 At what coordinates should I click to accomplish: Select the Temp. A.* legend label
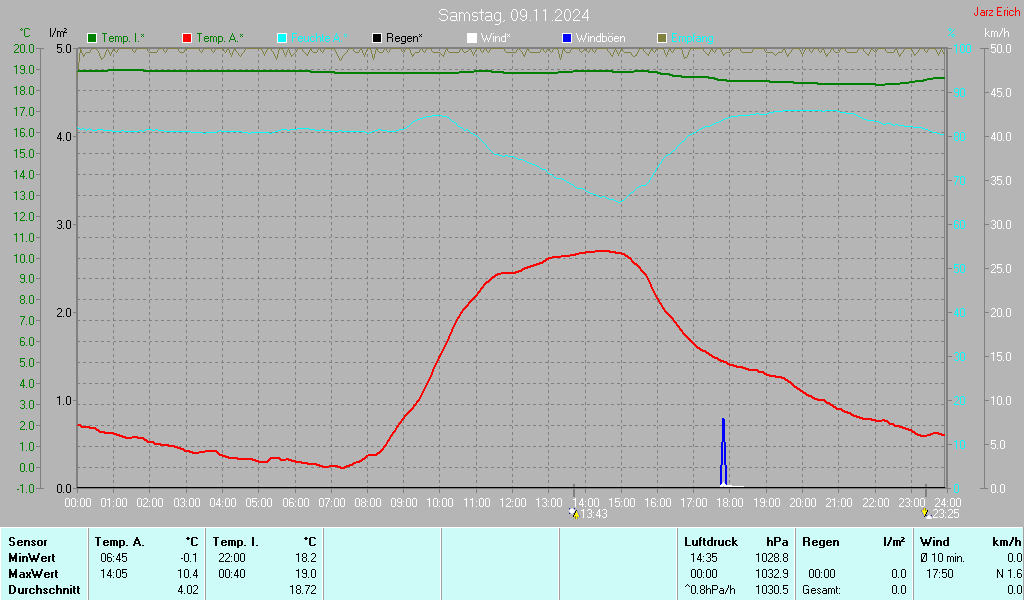tap(219, 39)
